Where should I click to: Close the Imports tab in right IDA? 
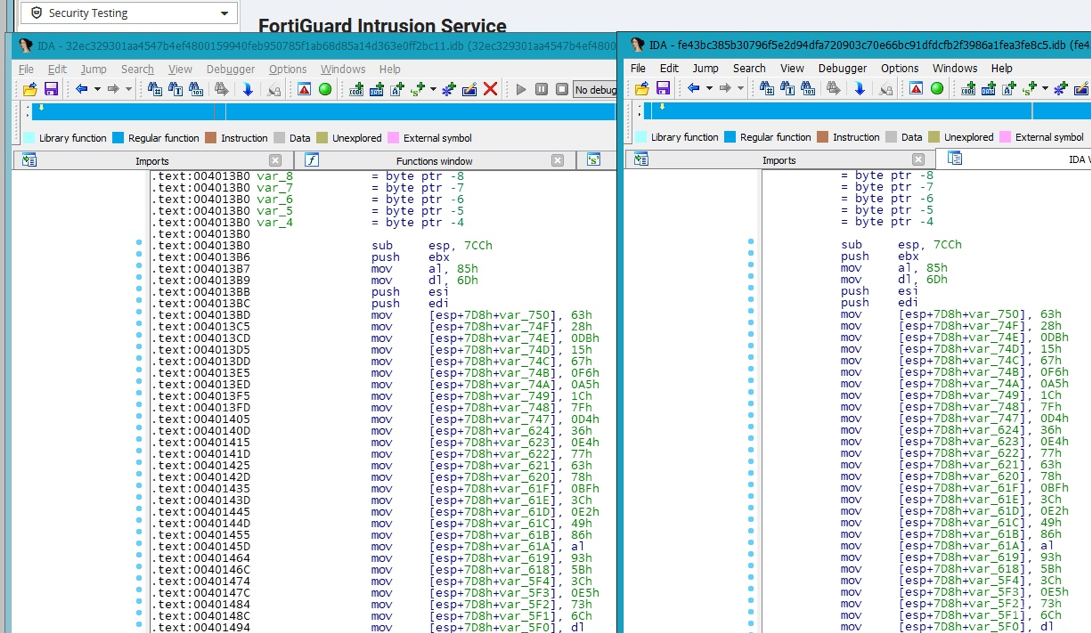click(x=918, y=160)
